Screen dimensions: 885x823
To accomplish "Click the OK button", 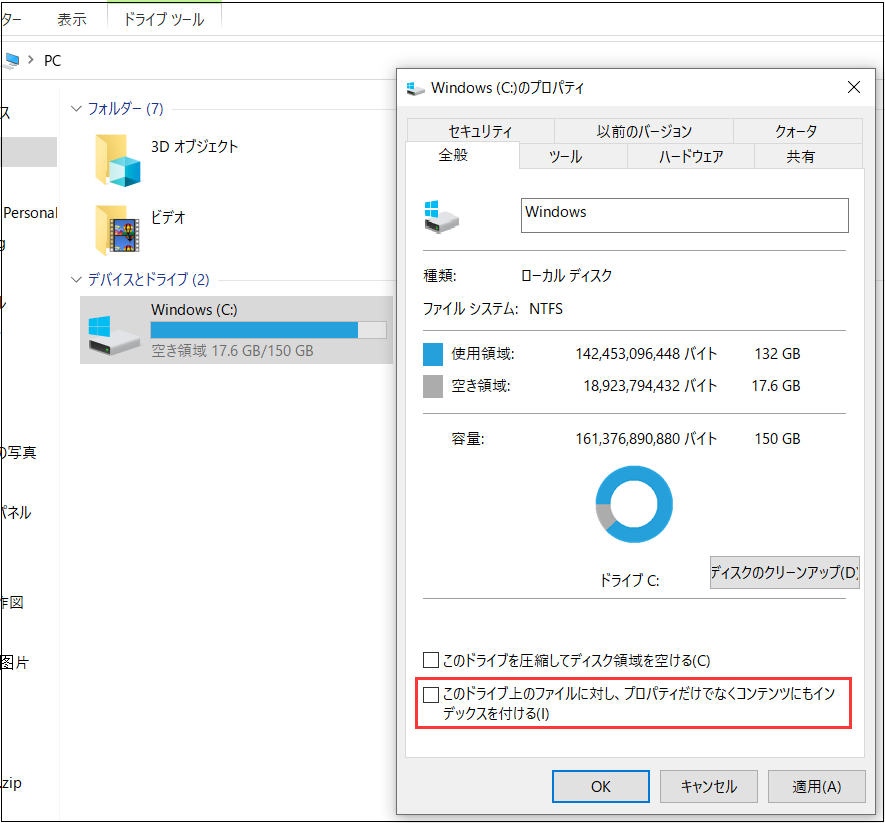I will click(x=601, y=786).
